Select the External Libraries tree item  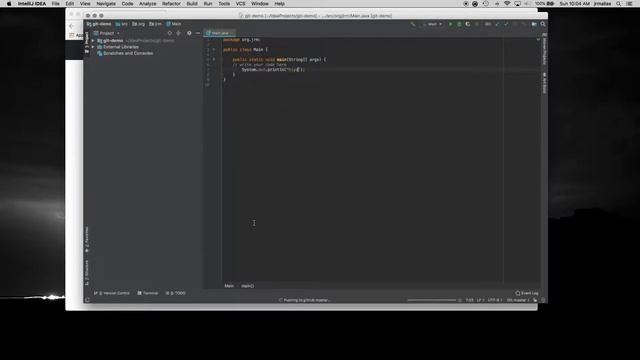(x=118, y=47)
